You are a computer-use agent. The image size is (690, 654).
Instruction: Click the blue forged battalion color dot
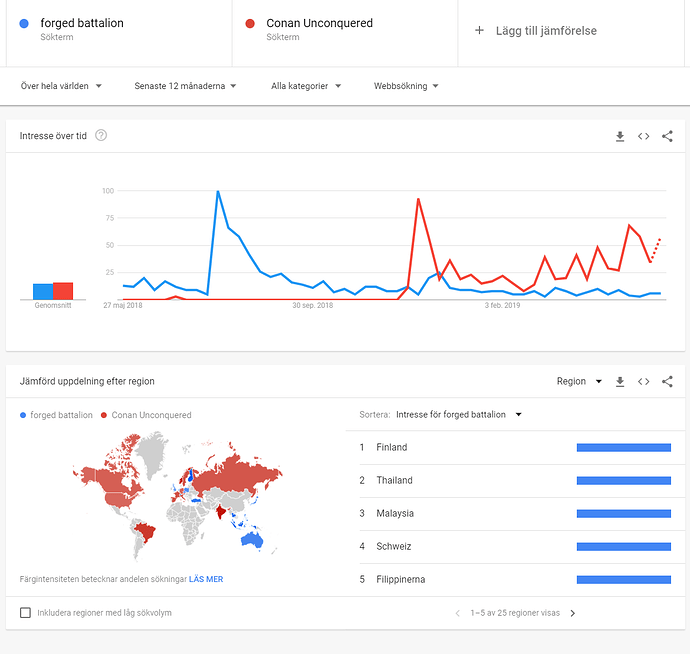coord(24,24)
